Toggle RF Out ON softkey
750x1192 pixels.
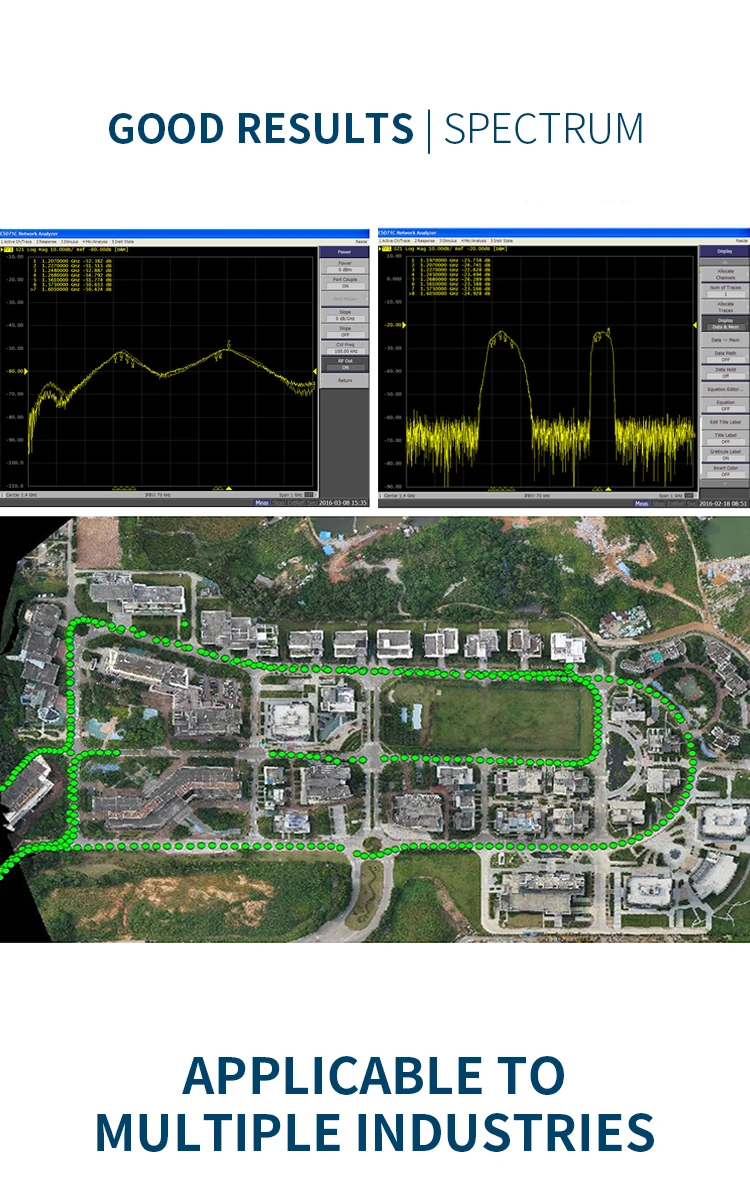[345, 364]
